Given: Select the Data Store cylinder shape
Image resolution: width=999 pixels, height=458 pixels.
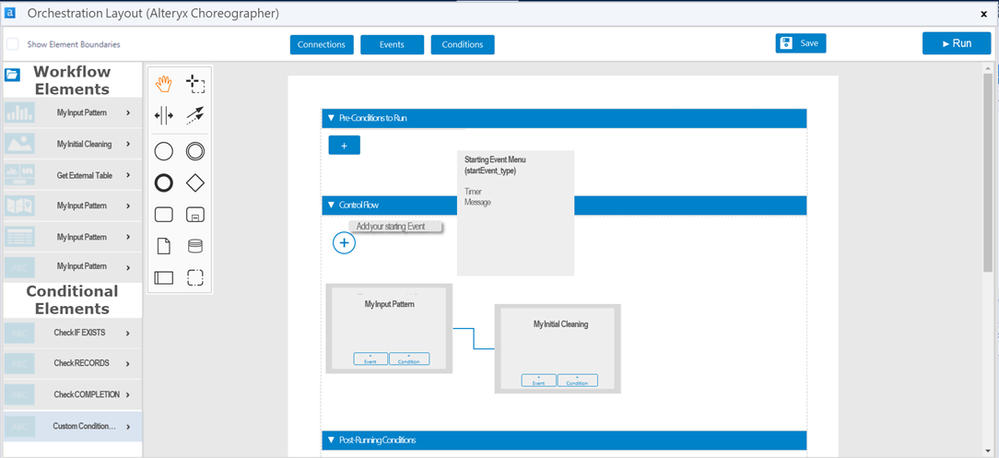Looking at the screenshot, I should pos(195,246).
